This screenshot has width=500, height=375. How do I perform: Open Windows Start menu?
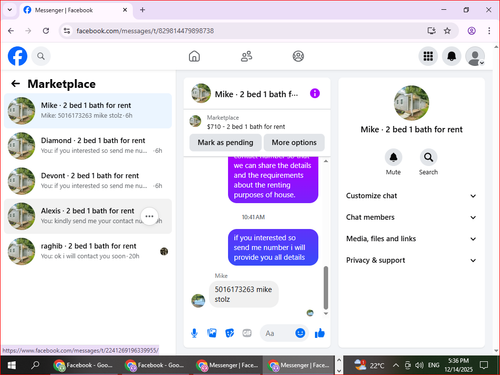pos(11,365)
